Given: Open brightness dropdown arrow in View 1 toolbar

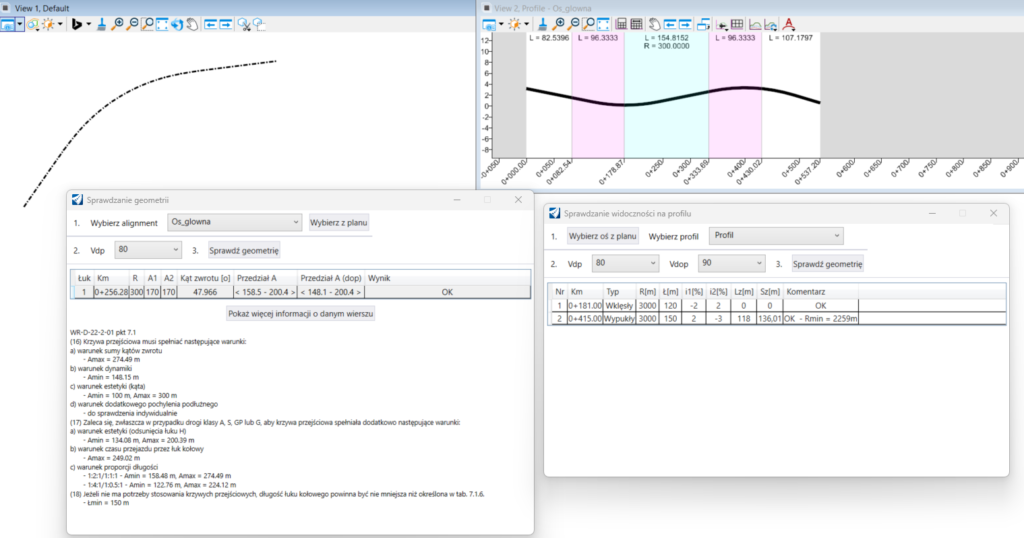Looking at the screenshot, I should pyautogui.click(x=60, y=23).
